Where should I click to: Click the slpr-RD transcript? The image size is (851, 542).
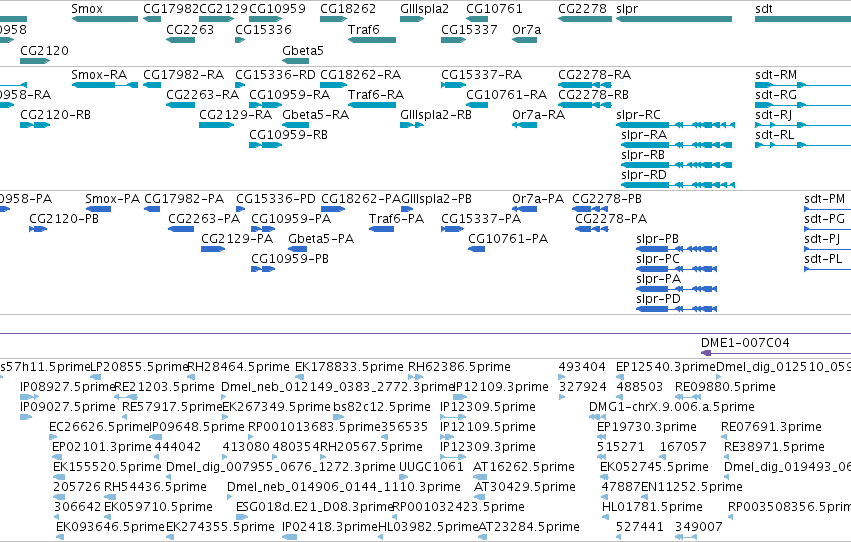pos(677,185)
